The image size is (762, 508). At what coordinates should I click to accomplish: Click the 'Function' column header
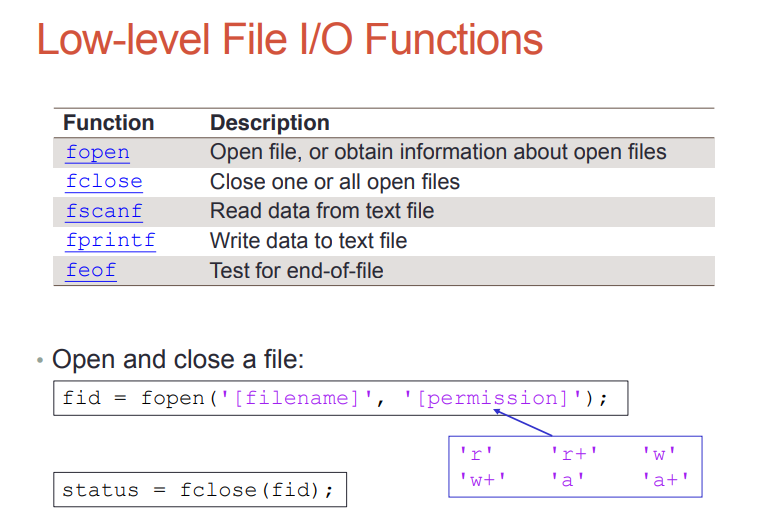click(109, 123)
